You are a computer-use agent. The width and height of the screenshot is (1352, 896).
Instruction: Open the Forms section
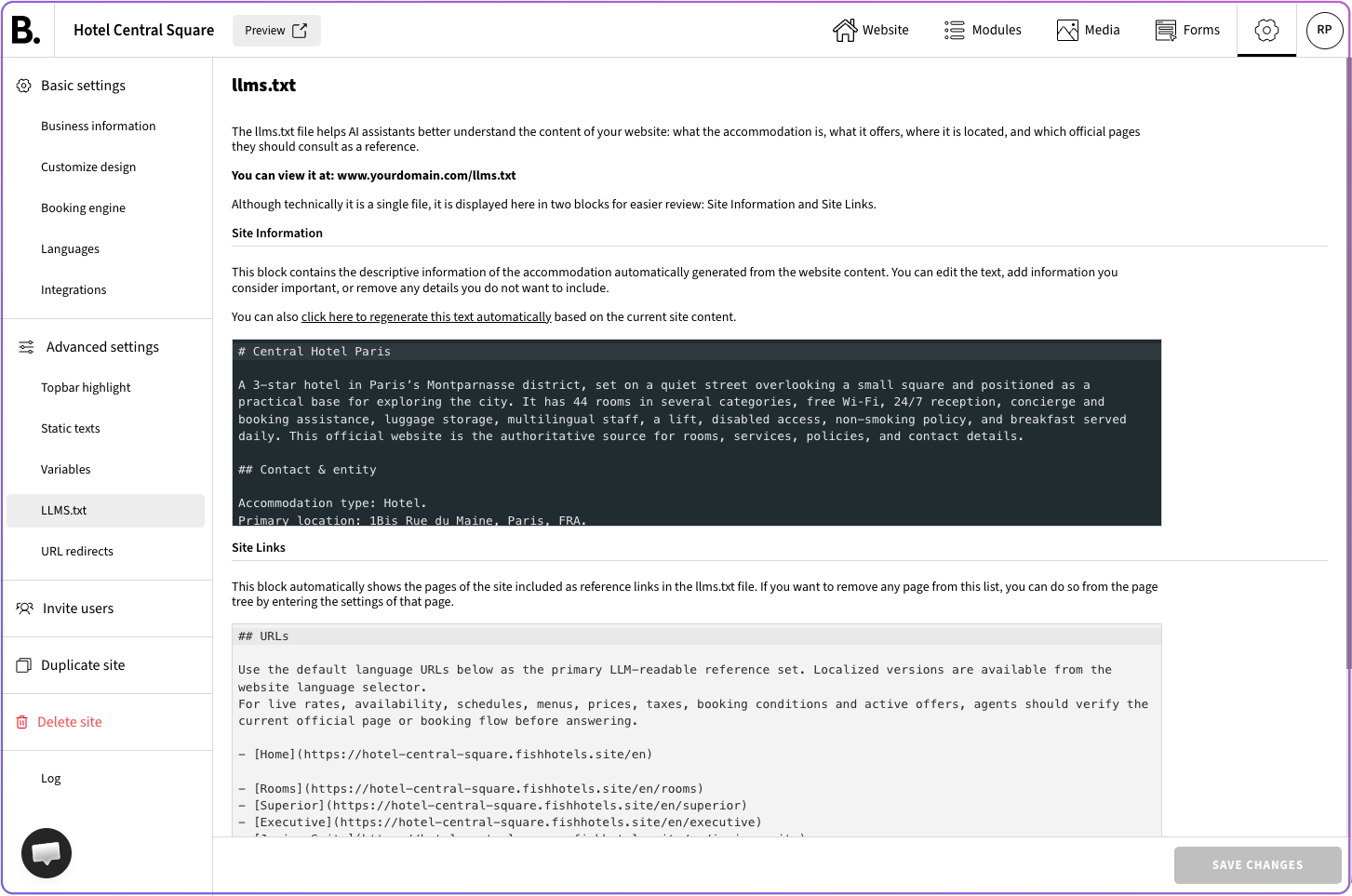pos(1187,30)
